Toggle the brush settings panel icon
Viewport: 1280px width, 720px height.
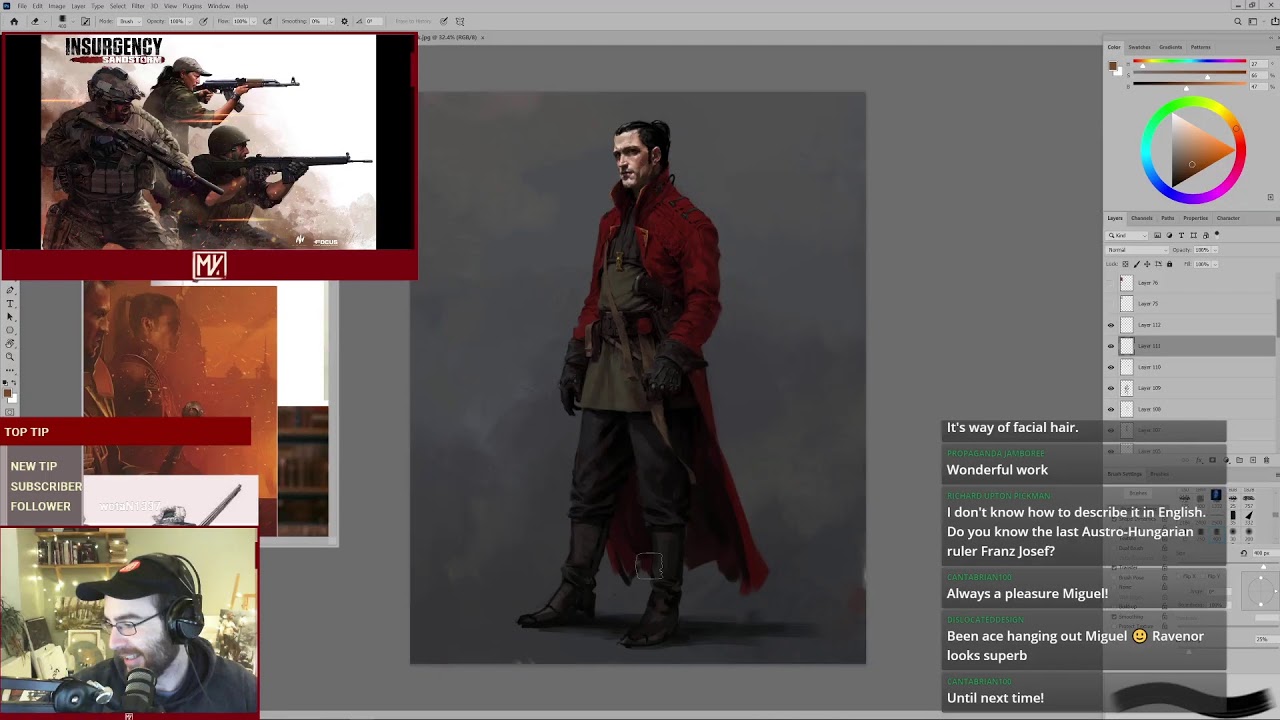pyautogui.click(x=86, y=21)
